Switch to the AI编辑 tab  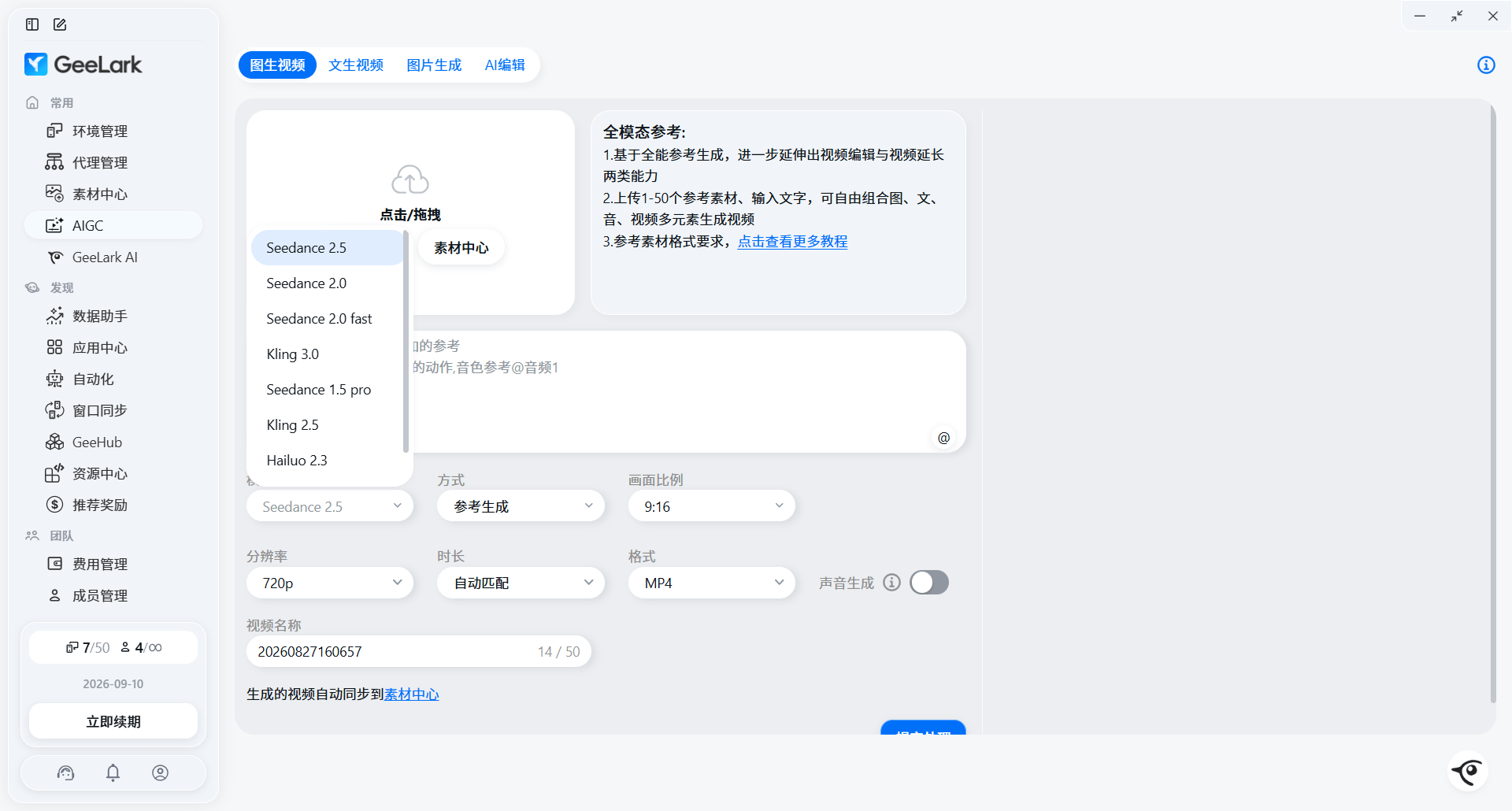505,65
